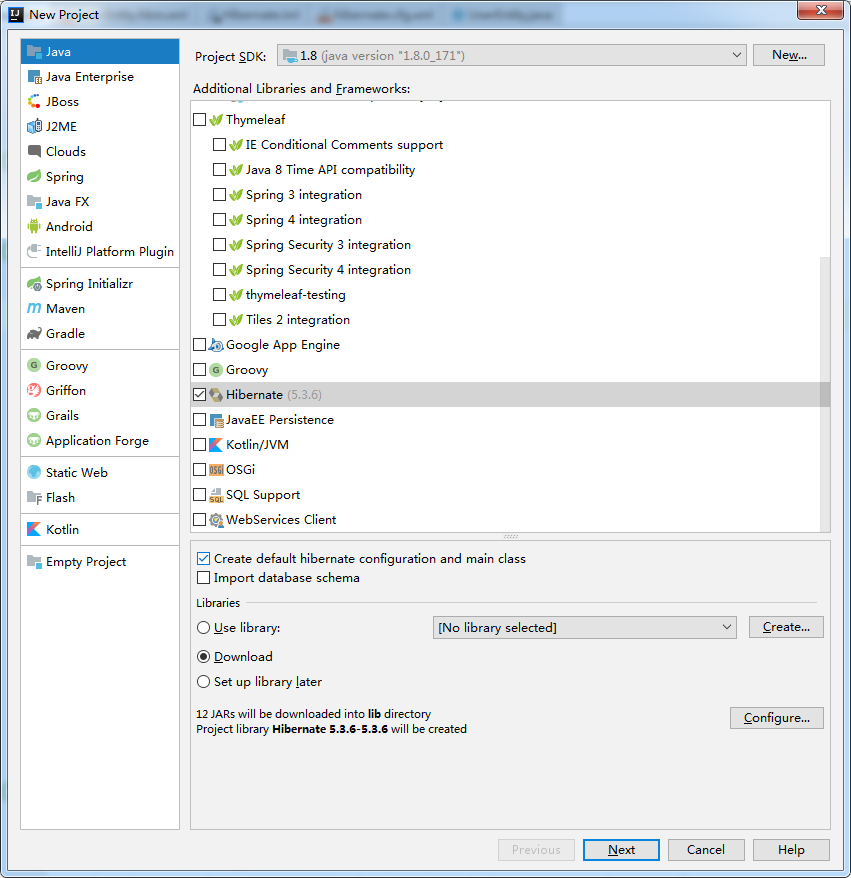This screenshot has width=851, height=878.
Task: Enable Import database schema checkbox
Action: click(x=203, y=577)
